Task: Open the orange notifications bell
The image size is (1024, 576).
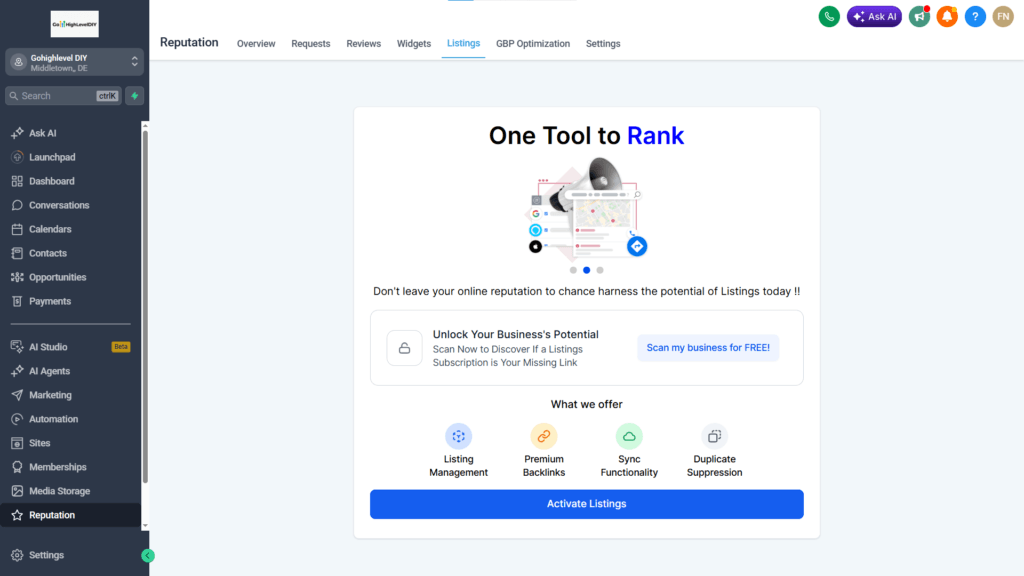Action: point(947,16)
